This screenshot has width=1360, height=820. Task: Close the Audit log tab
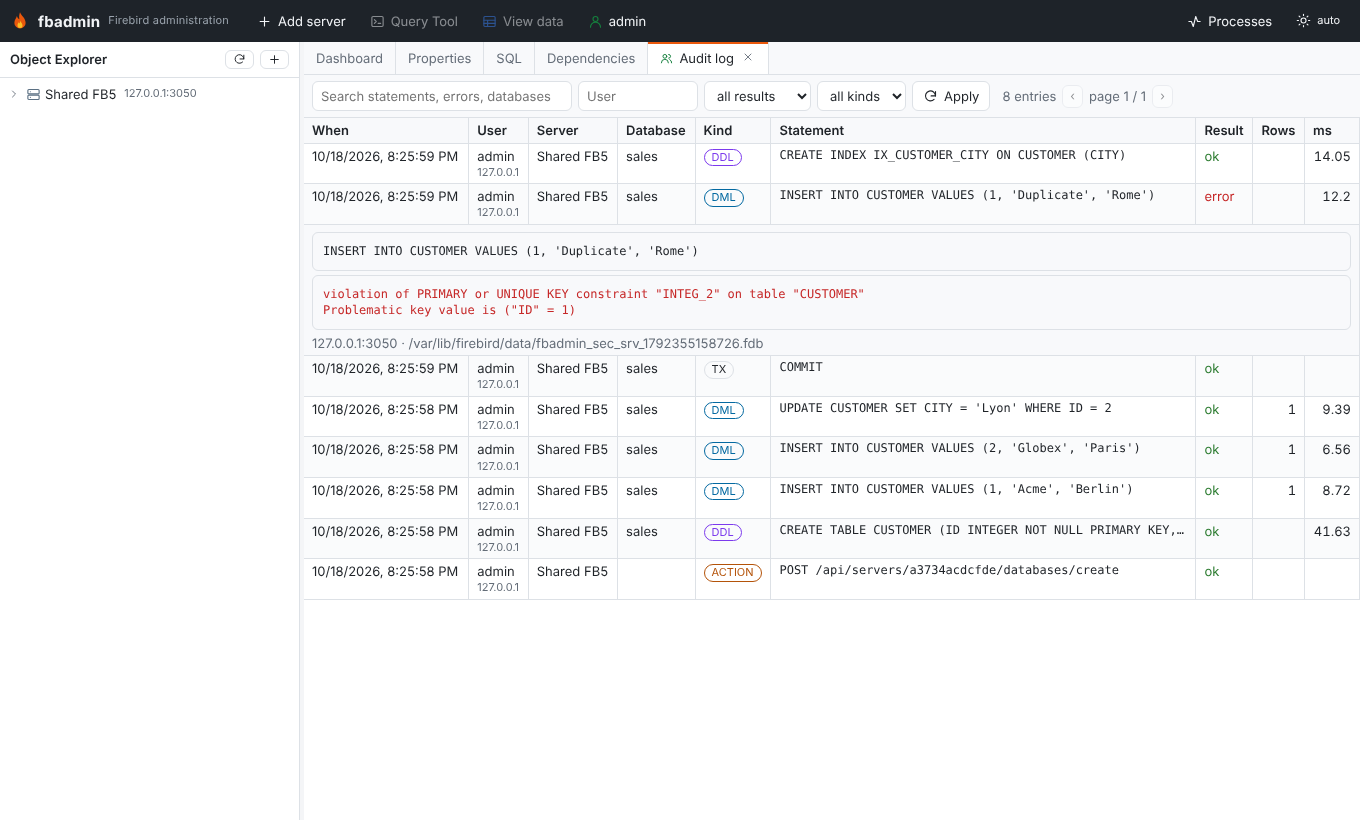(x=748, y=58)
